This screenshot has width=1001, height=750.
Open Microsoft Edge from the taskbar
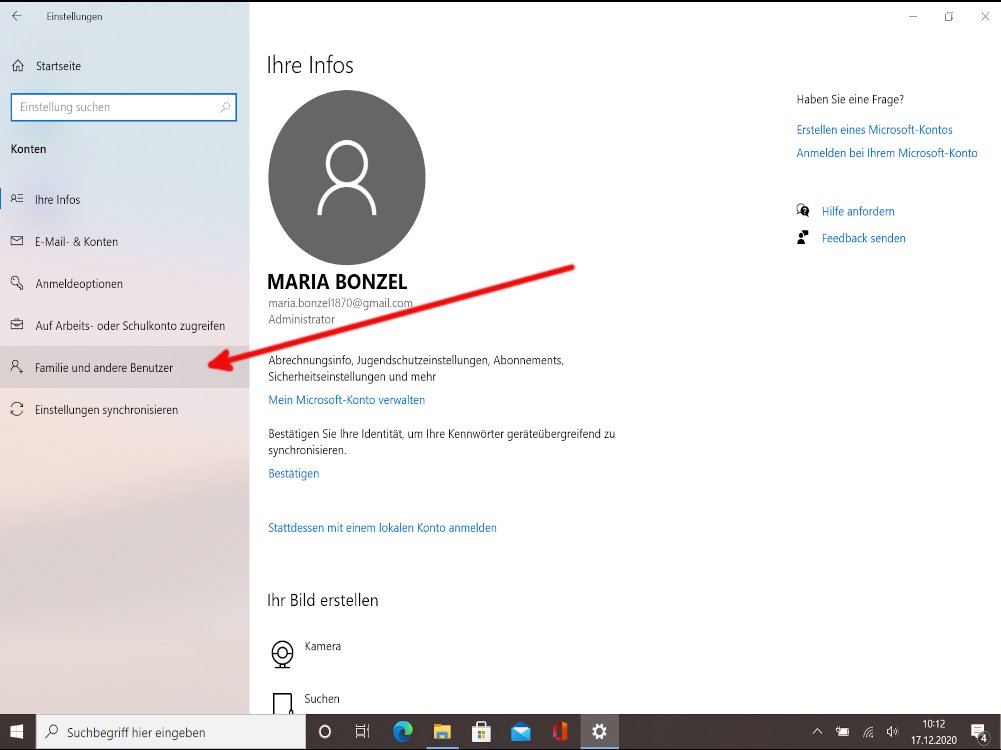(x=402, y=731)
